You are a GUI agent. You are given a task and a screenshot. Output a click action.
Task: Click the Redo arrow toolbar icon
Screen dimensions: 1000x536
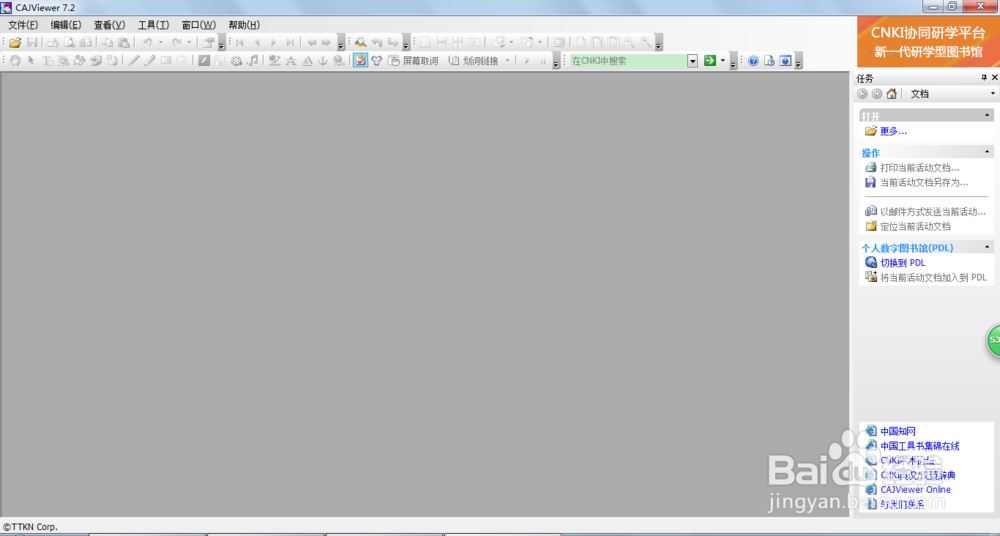[x=177, y=43]
